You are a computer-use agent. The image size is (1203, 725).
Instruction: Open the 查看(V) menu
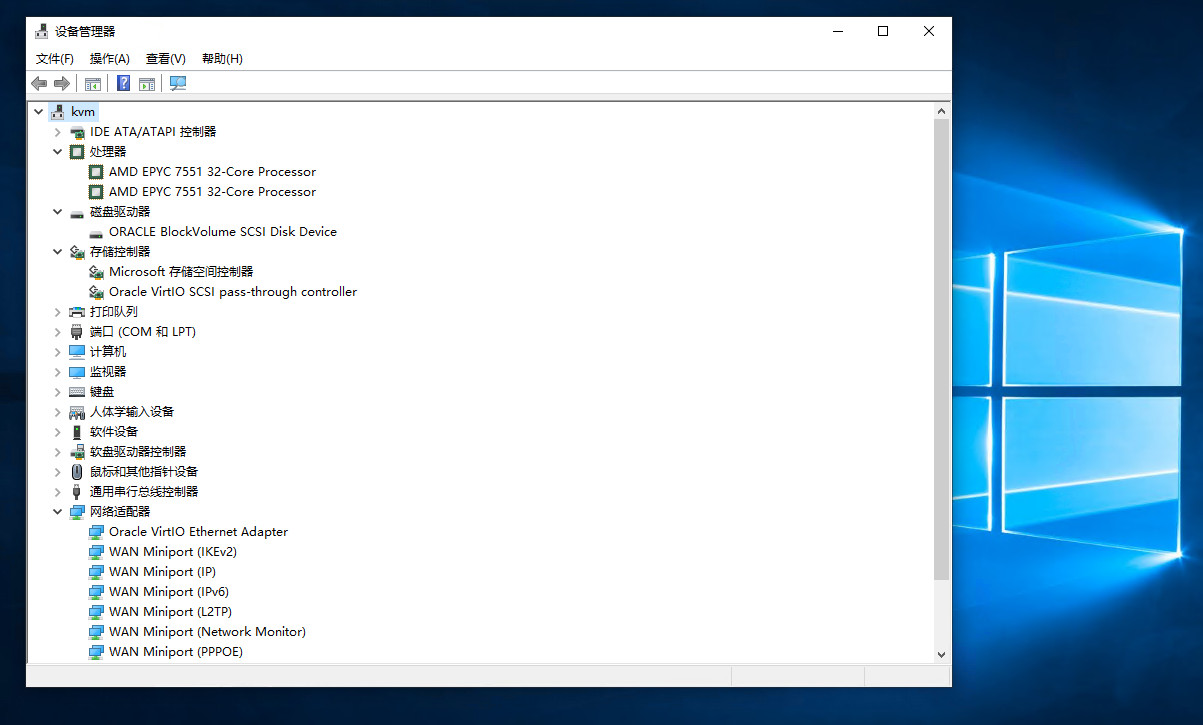tap(165, 59)
